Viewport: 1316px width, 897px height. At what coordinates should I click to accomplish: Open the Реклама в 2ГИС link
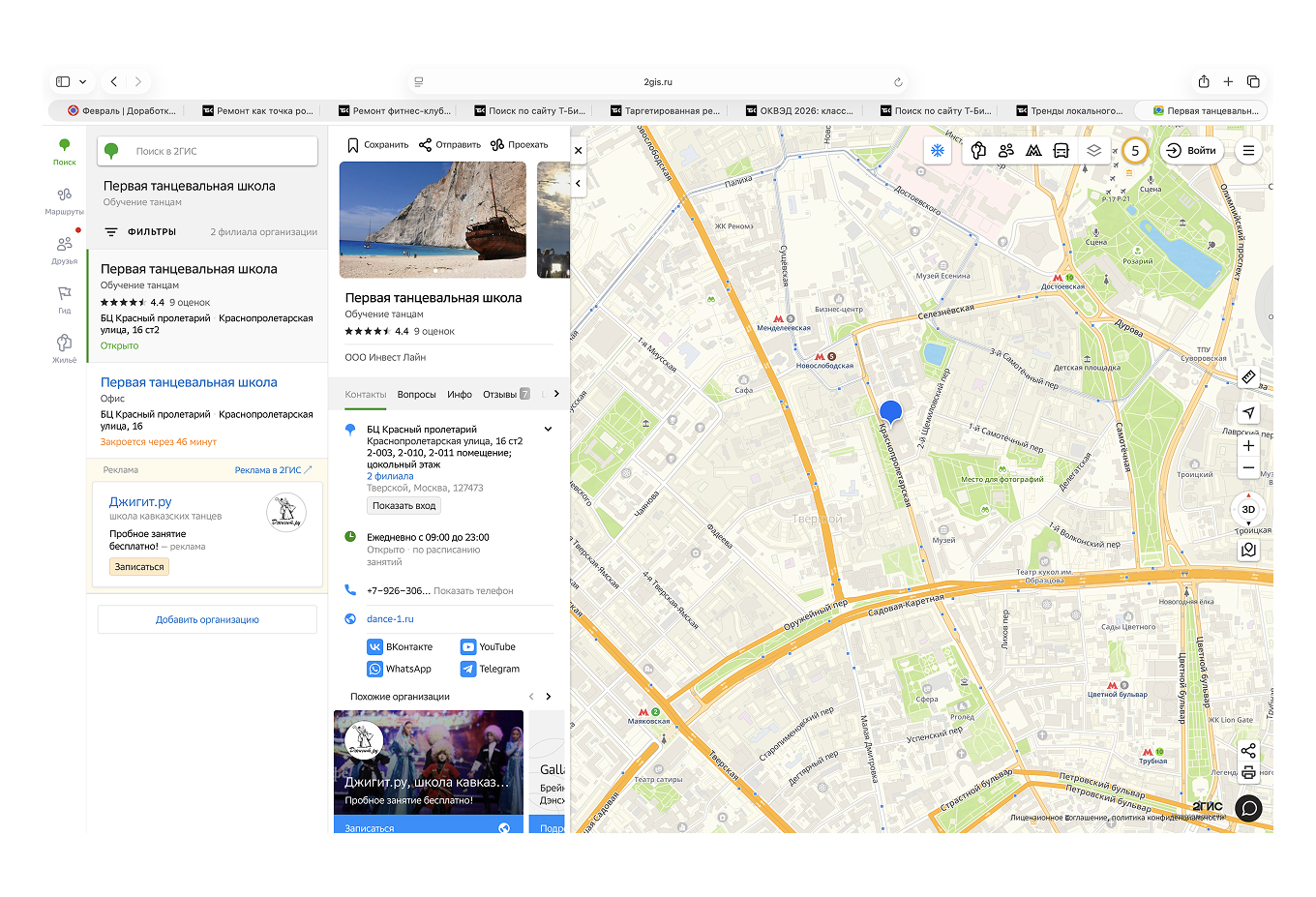[274, 470]
